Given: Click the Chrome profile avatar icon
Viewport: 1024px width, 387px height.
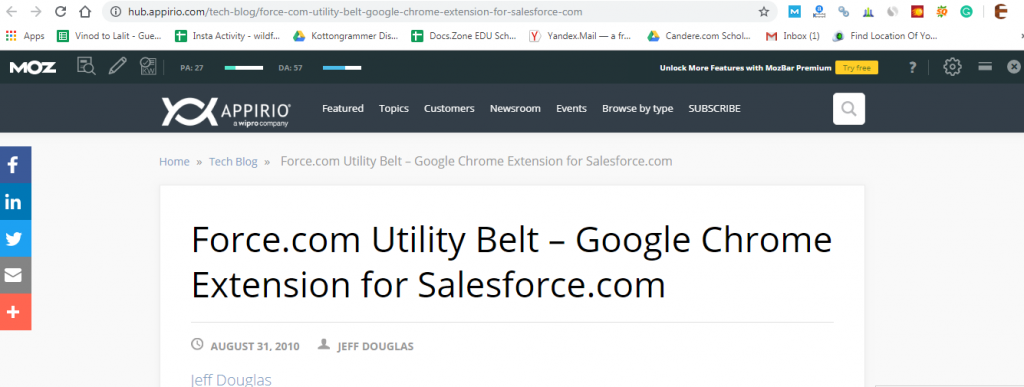Looking at the screenshot, I should (x=1000, y=12).
